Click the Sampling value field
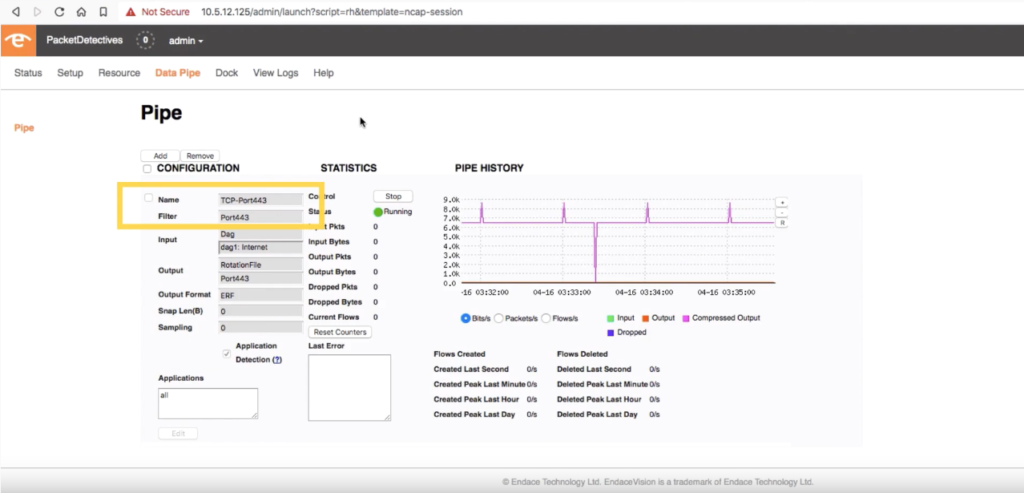 click(260, 328)
